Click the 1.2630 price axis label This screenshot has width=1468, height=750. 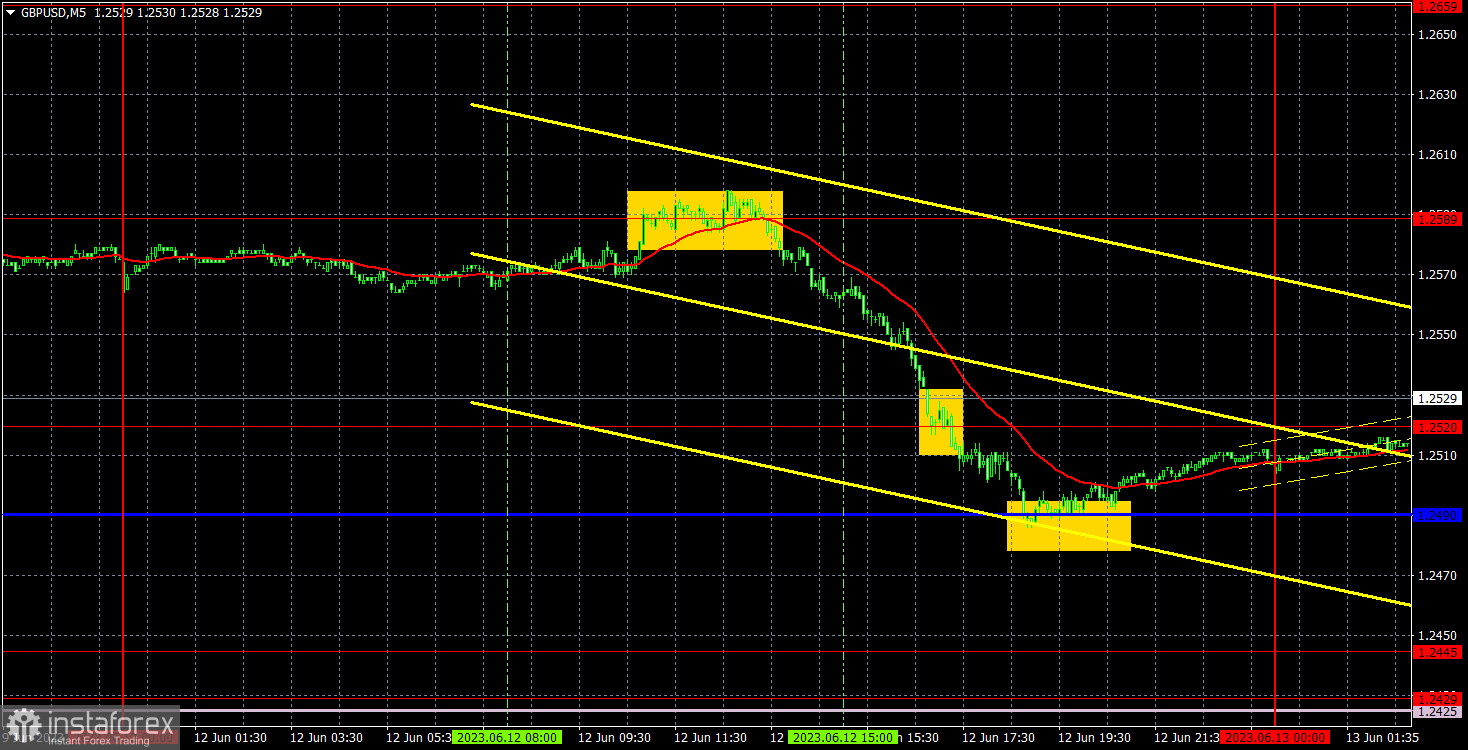tap(1436, 95)
